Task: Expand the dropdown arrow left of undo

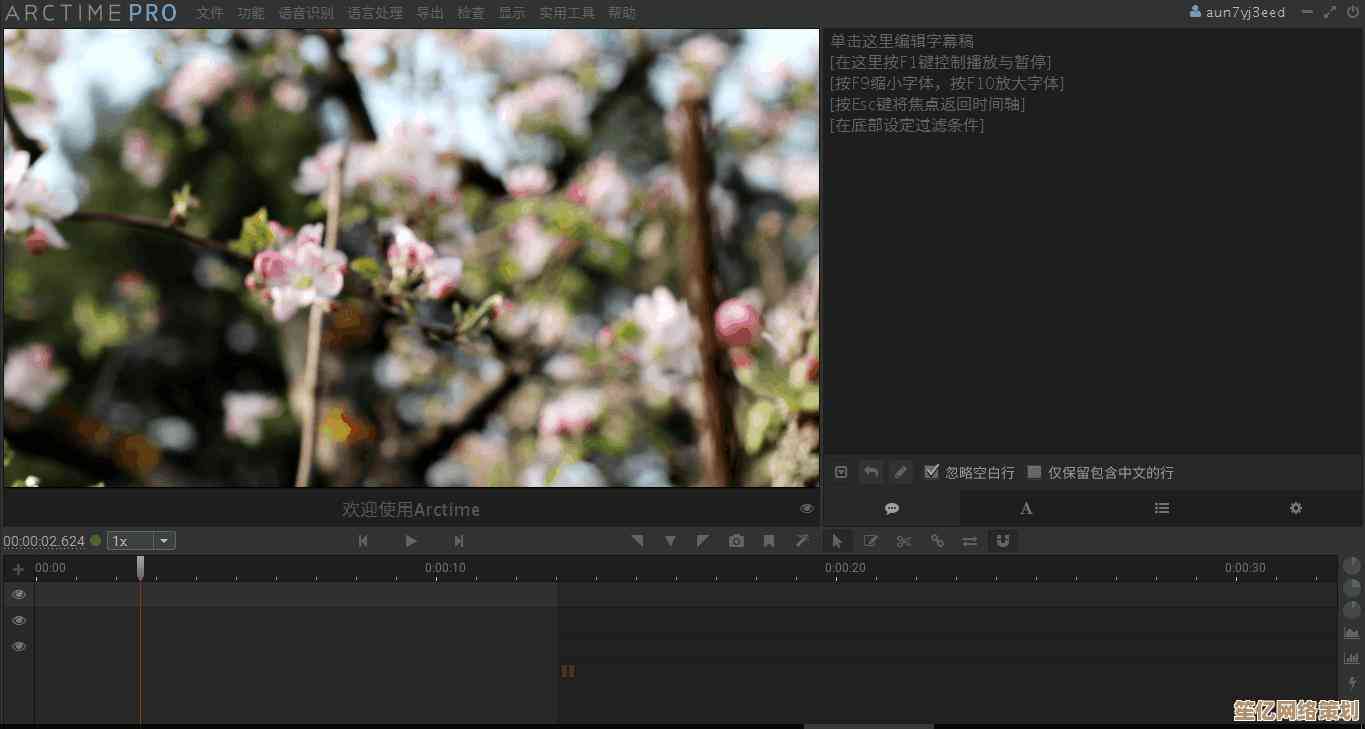Action: (x=841, y=472)
